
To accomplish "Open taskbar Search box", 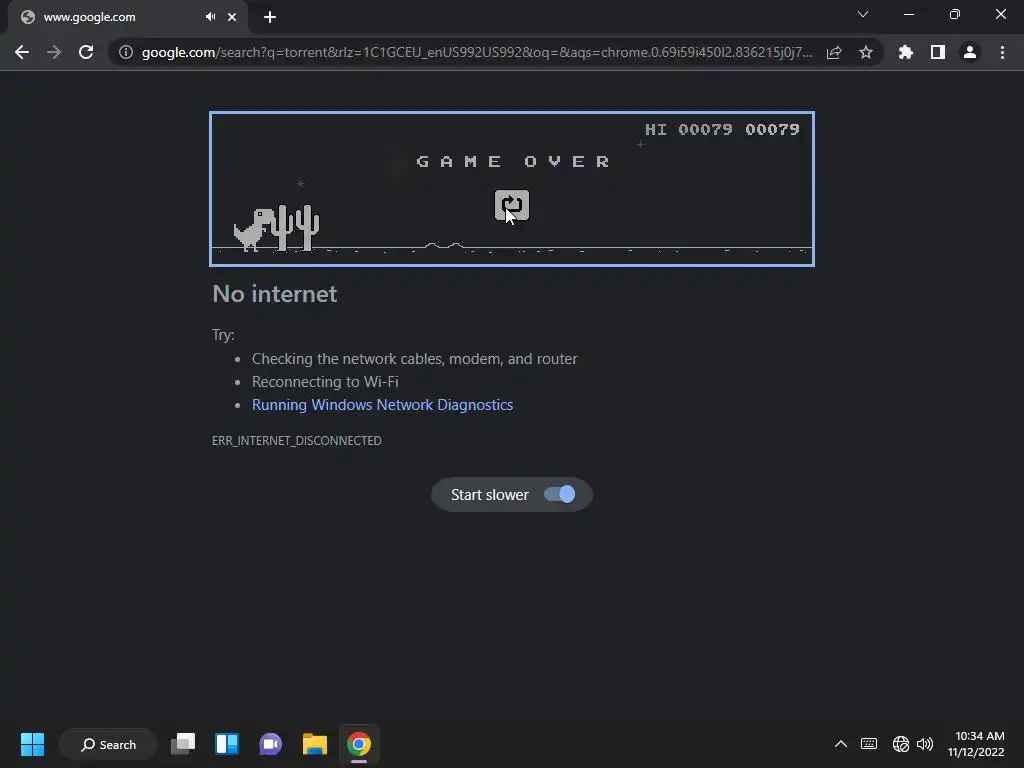I will point(108,744).
